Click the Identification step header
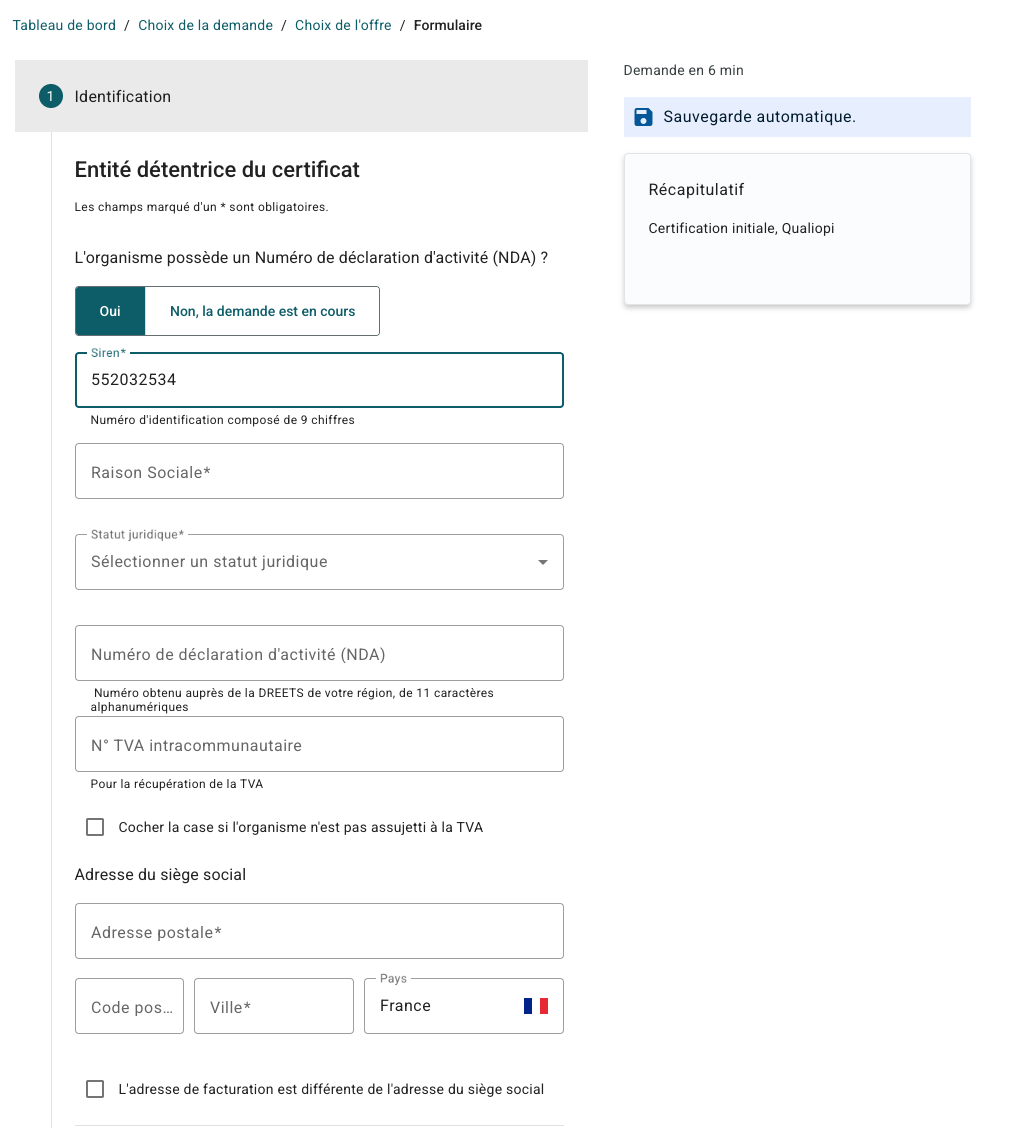Image resolution: width=1023 pixels, height=1128 pixels. click(301, 96)
